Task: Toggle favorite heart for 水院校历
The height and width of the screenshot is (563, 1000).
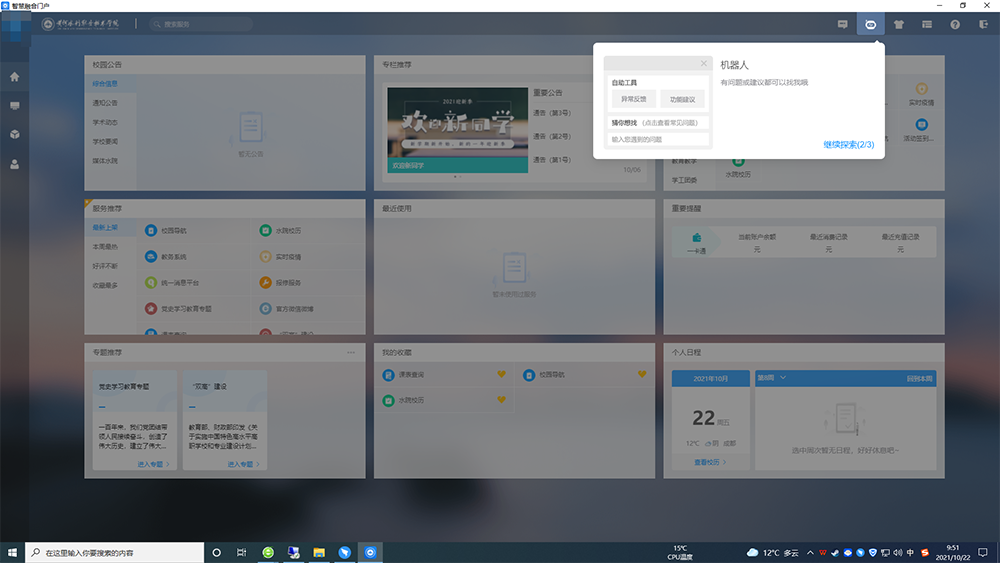Action: pos(502,400)
